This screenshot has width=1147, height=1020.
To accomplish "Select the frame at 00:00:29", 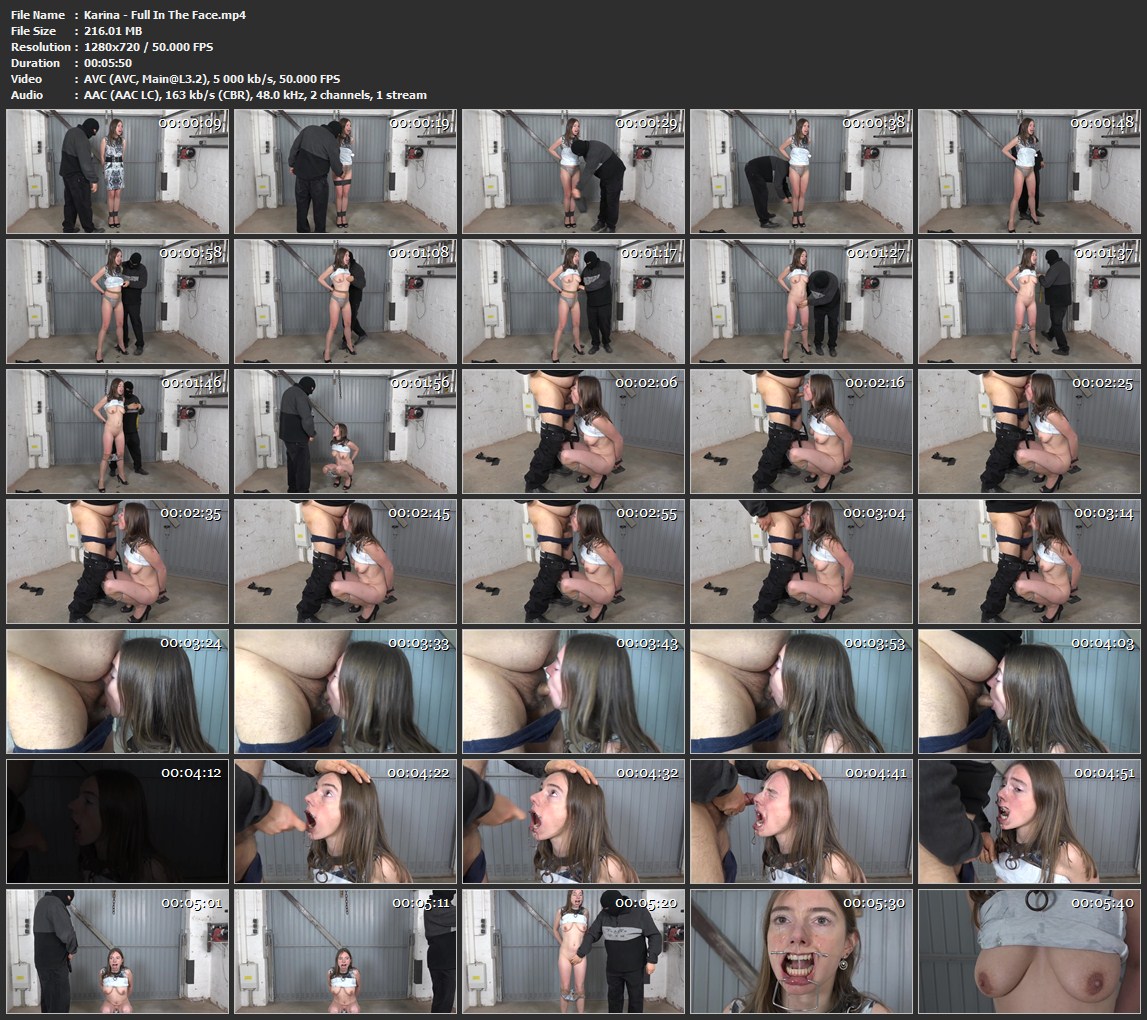I will (573, 172).
